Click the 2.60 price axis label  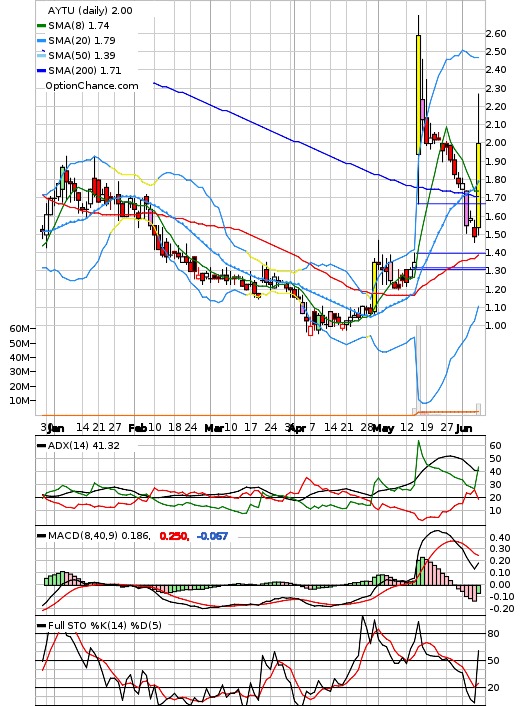click(x=496, y=34)
